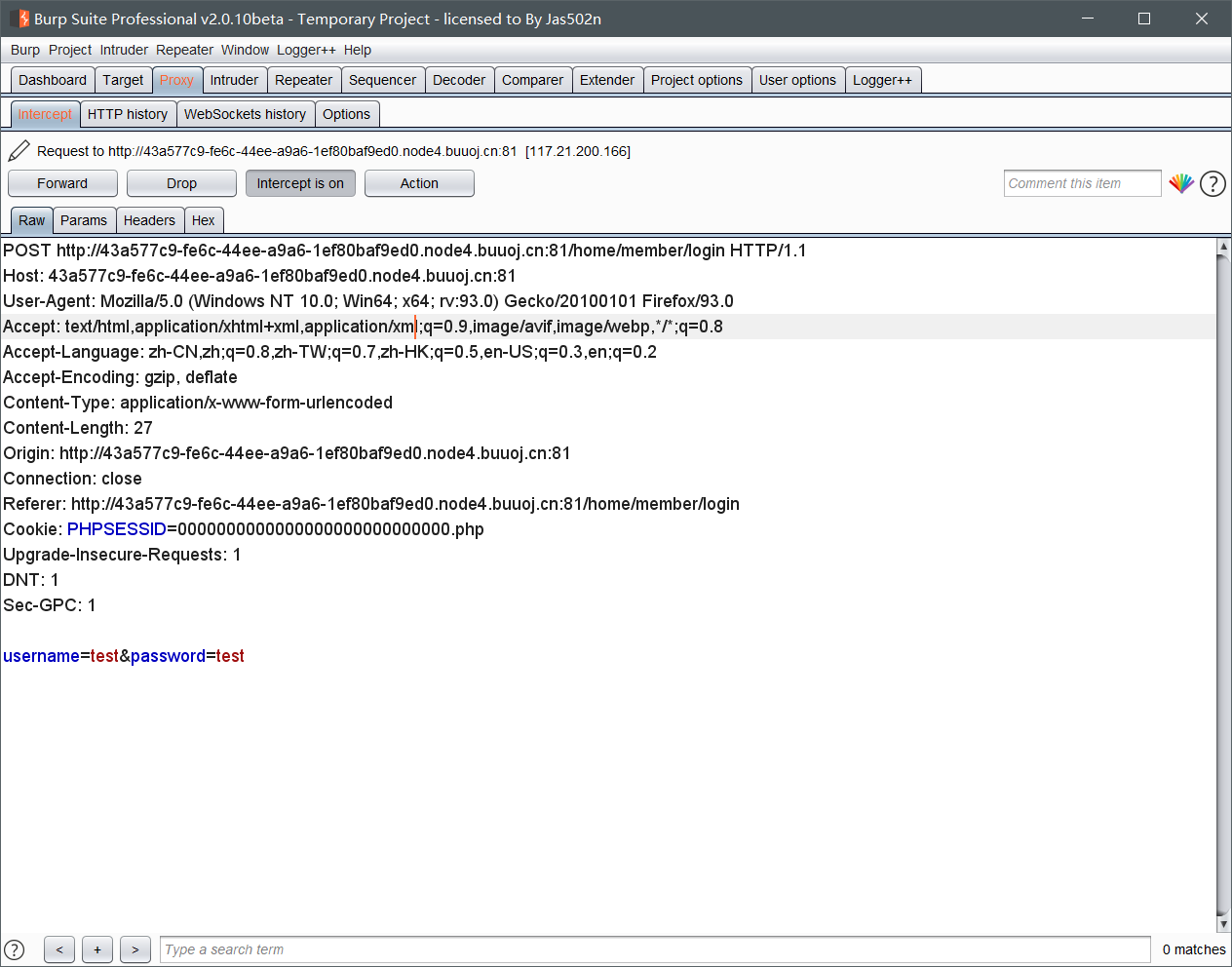Drop the intercepted request

[x=181, y=183]
